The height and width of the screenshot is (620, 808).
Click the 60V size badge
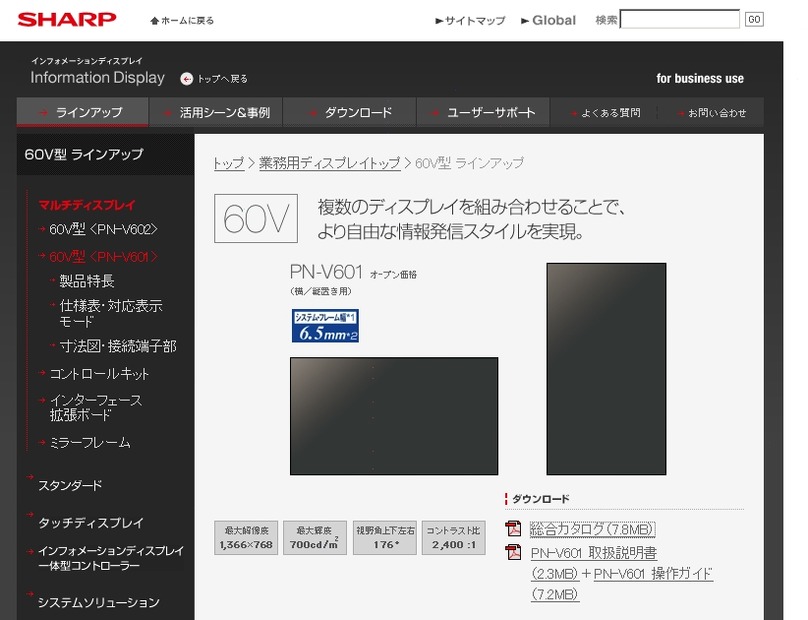pos(256,218)
